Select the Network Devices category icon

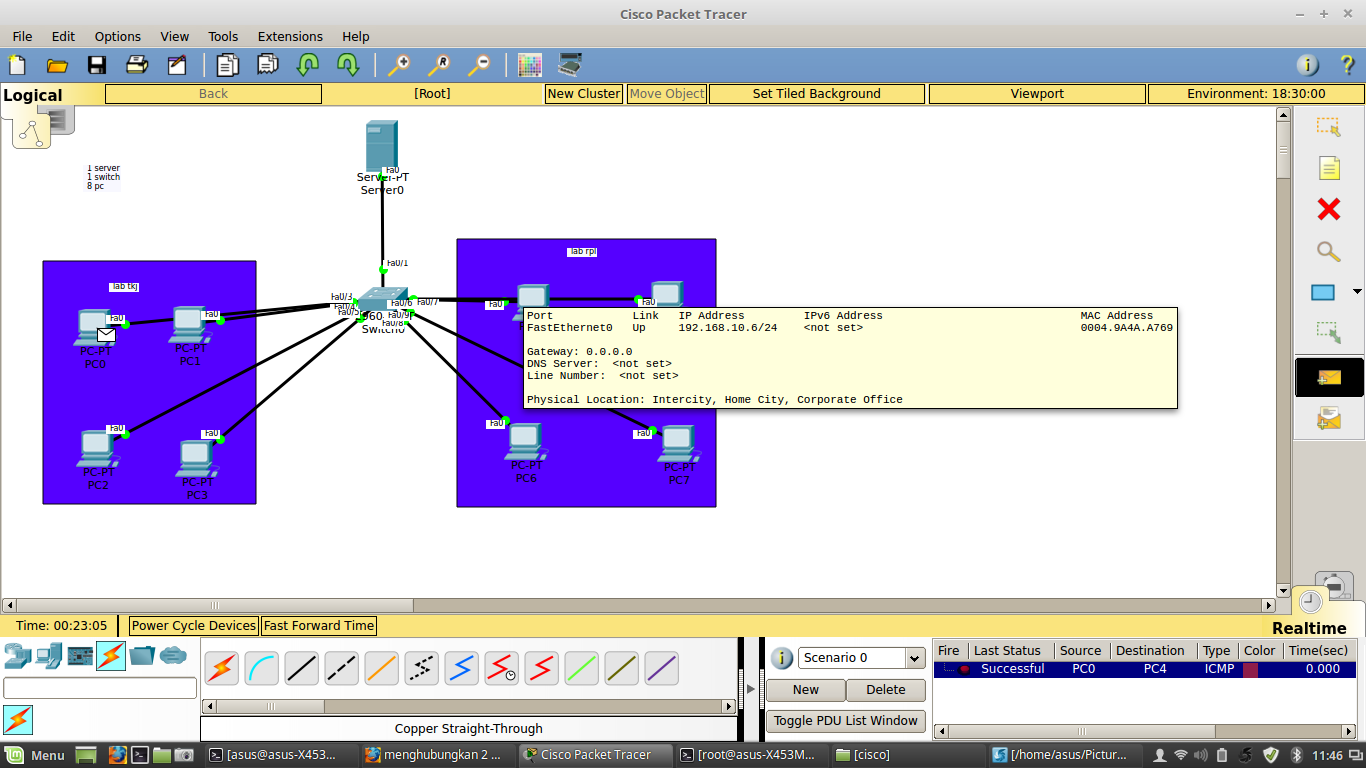pyautogui.click(x=17, y=656)
